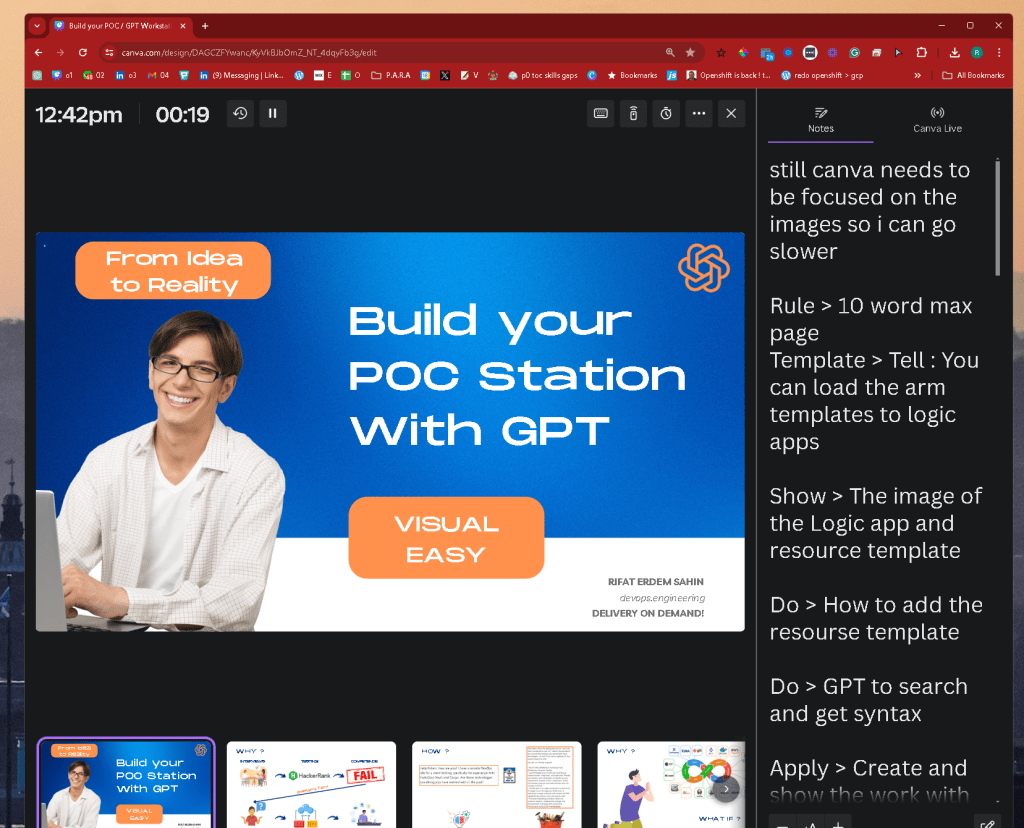Select the 'Build your POC / GPT Workstat' tab
This screenshot has width=1024, height=828.
(120, 25)
